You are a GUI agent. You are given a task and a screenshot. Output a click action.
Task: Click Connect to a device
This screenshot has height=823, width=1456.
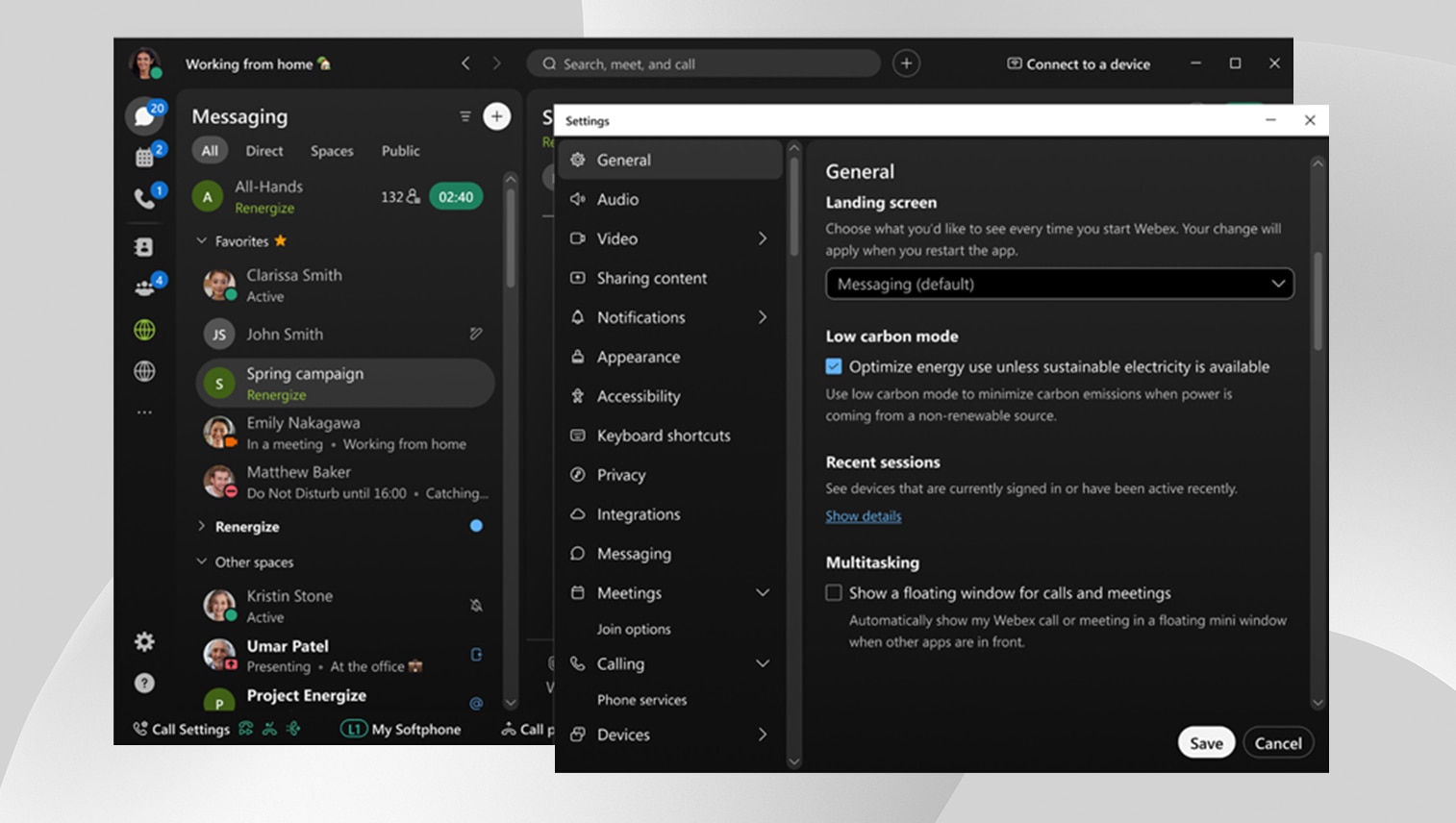coord(1078,63)
